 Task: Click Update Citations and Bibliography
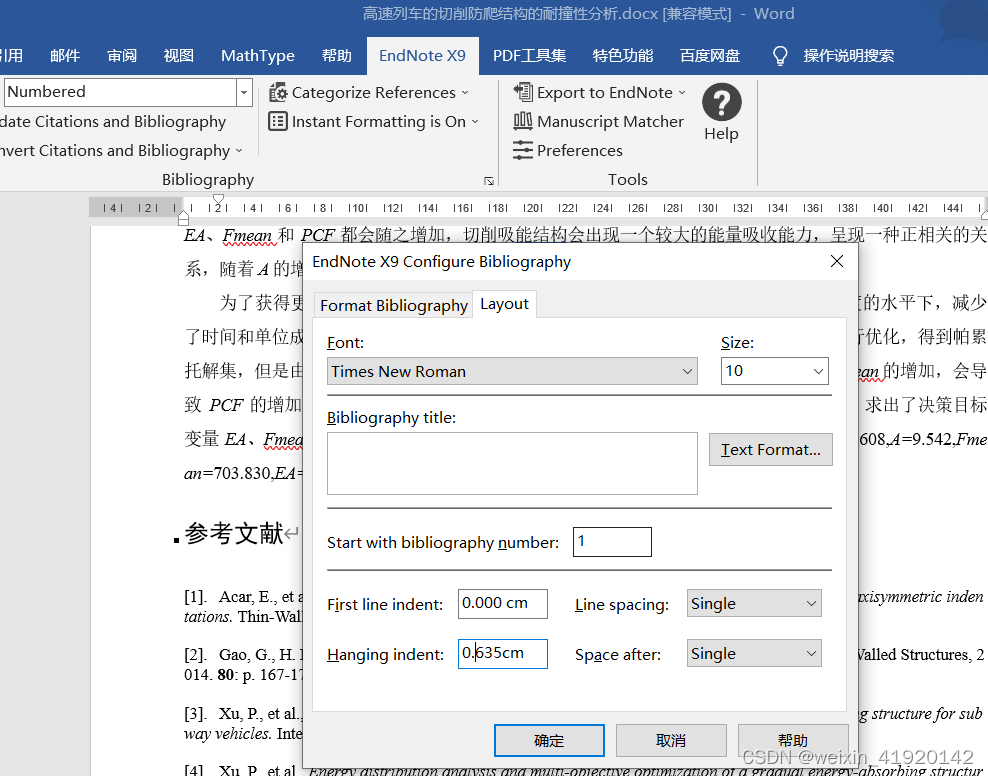[113, 122]
